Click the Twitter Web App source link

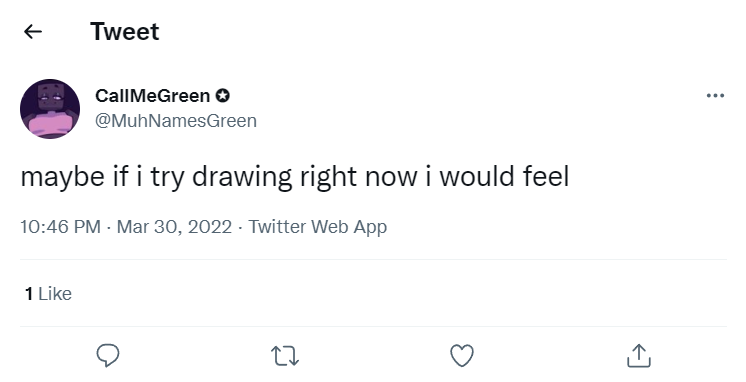(x=318, y=226)
